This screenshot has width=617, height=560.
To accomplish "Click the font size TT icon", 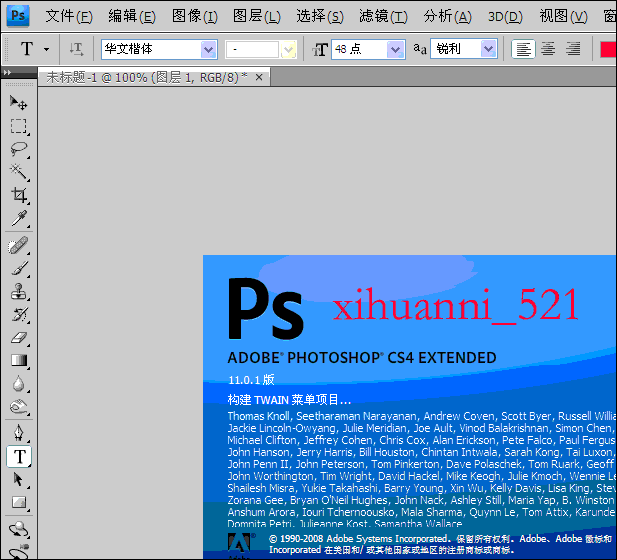I will (x=320, y=50).
